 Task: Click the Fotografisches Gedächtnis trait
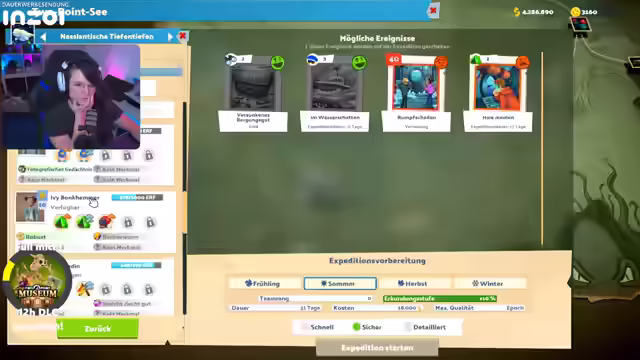[x=55, y=169]
